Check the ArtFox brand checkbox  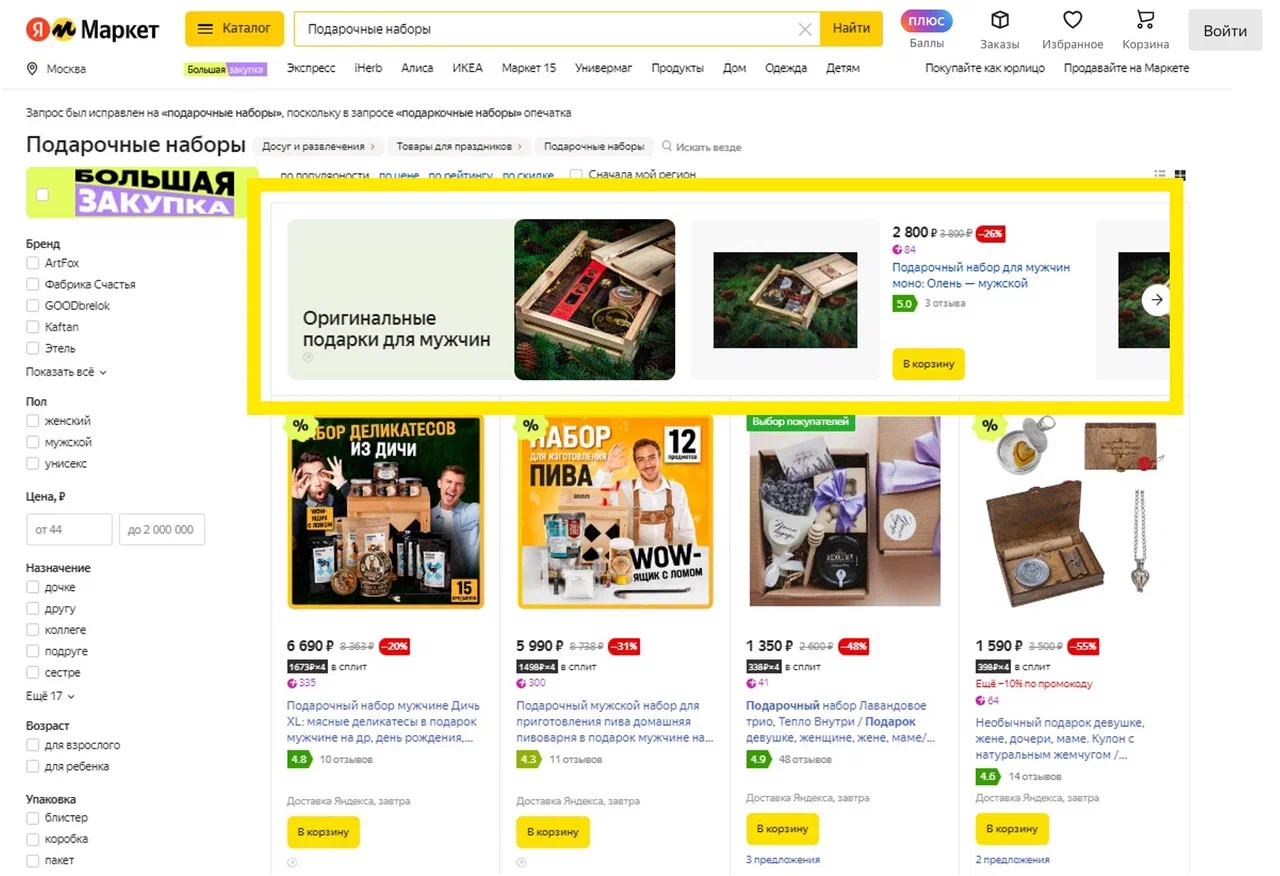pos(33,263)
